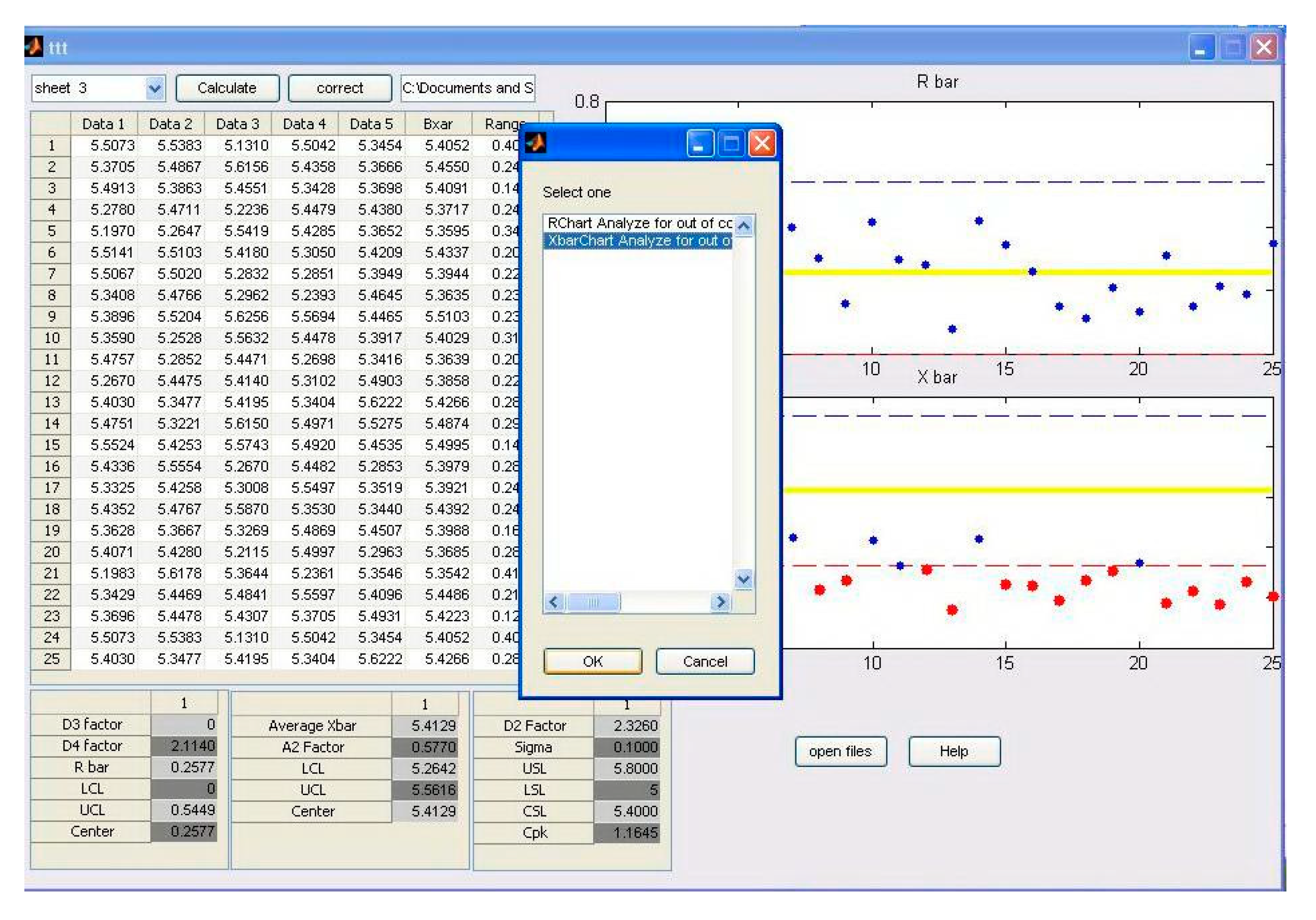This screenshot has width=1316, height=920.
Task: Click the open files button
Action: click(x=841, y=751)
